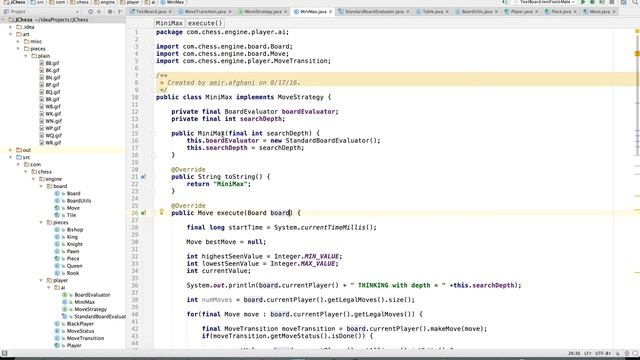Image resolution: width=640 pixels, height=360 pixels.
Task: Click the green Run button in toolbar
Action: tap(583, 2)
